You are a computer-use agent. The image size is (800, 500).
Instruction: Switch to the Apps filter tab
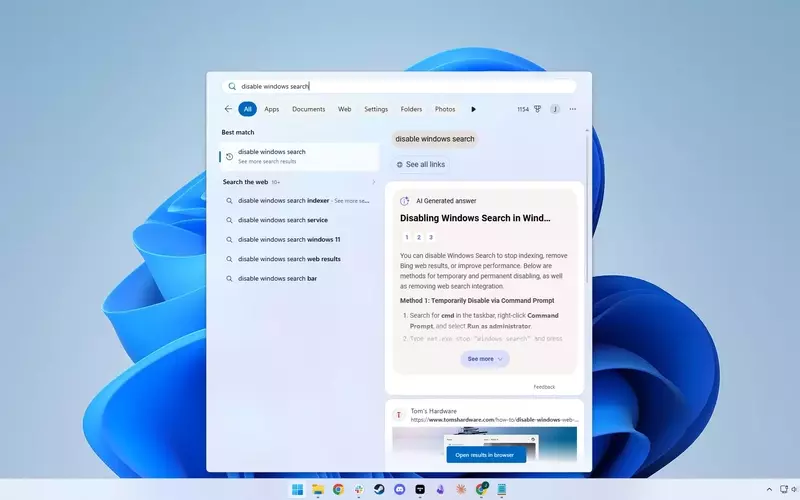pos(271,109)
